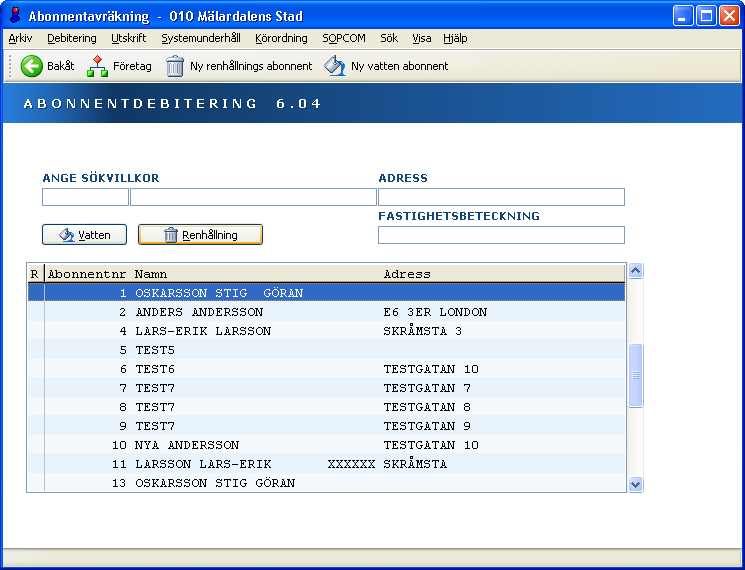Focus the Fastighetsbeteckning input field

[x=501, y=235]
